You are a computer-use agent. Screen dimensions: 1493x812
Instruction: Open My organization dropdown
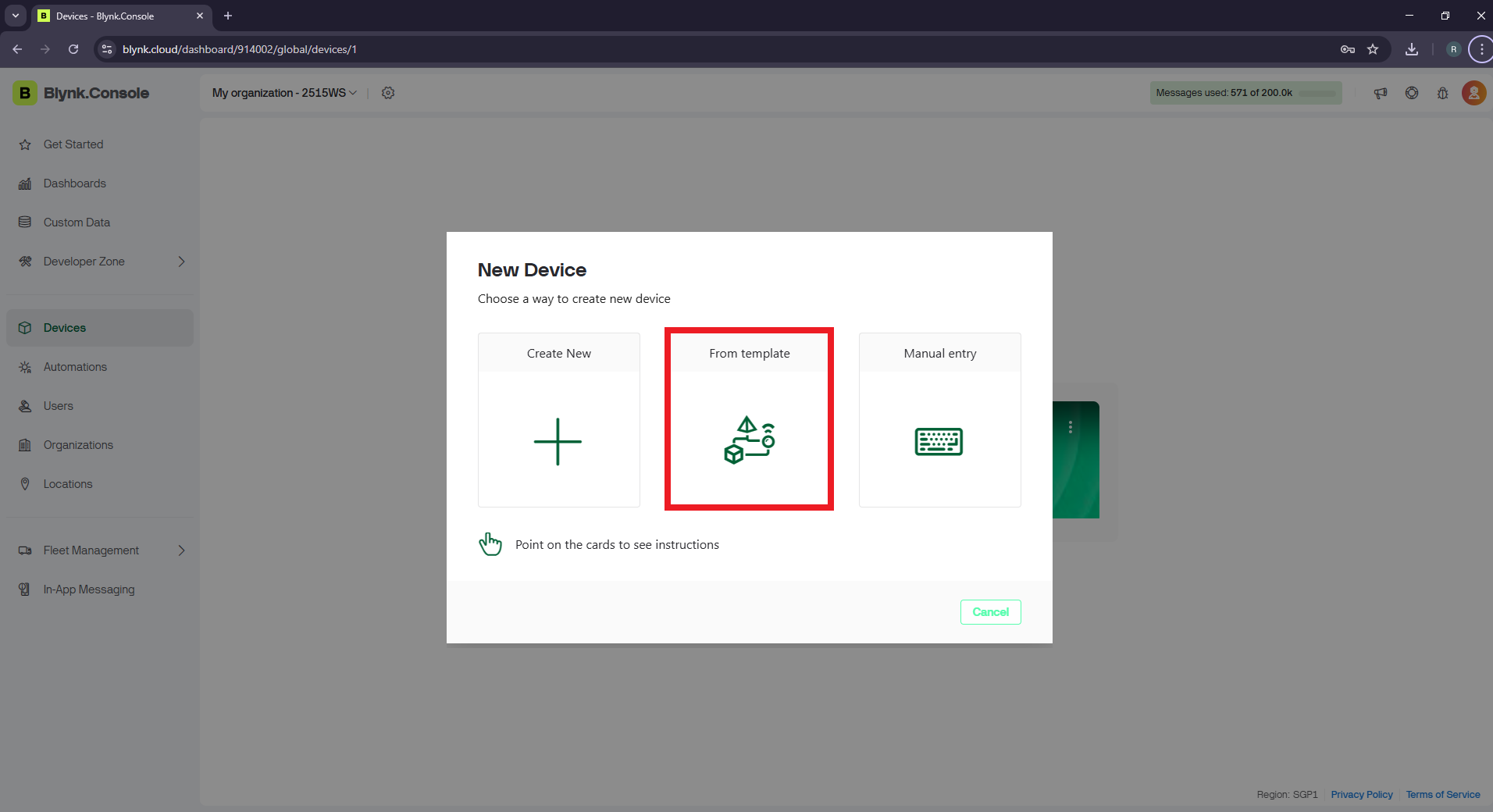(284, 93)
